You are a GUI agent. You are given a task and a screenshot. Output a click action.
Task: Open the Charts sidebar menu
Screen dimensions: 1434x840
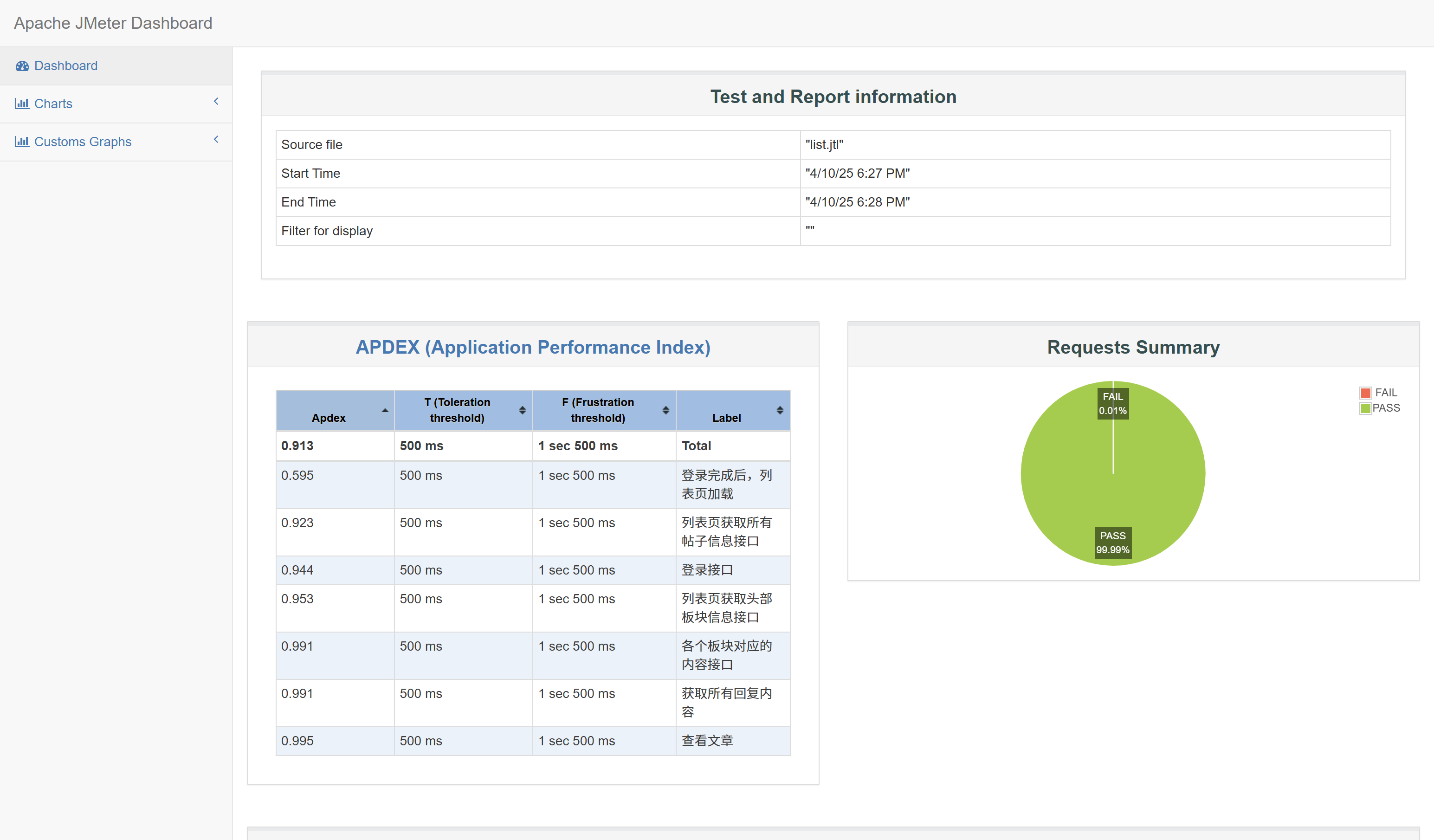[x=53, y=103]
